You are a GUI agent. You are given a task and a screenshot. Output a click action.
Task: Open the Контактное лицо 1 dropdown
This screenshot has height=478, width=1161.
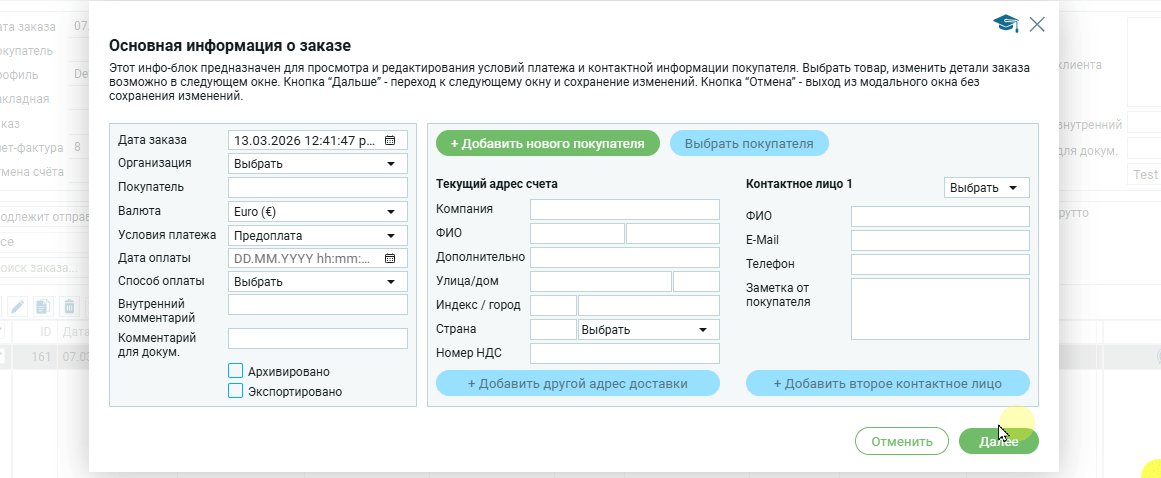[986, 188]
